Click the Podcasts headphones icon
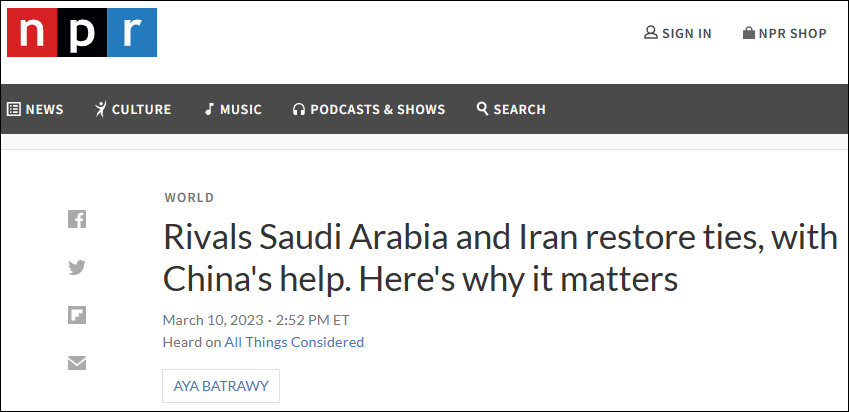 click(x=298, y=109)
